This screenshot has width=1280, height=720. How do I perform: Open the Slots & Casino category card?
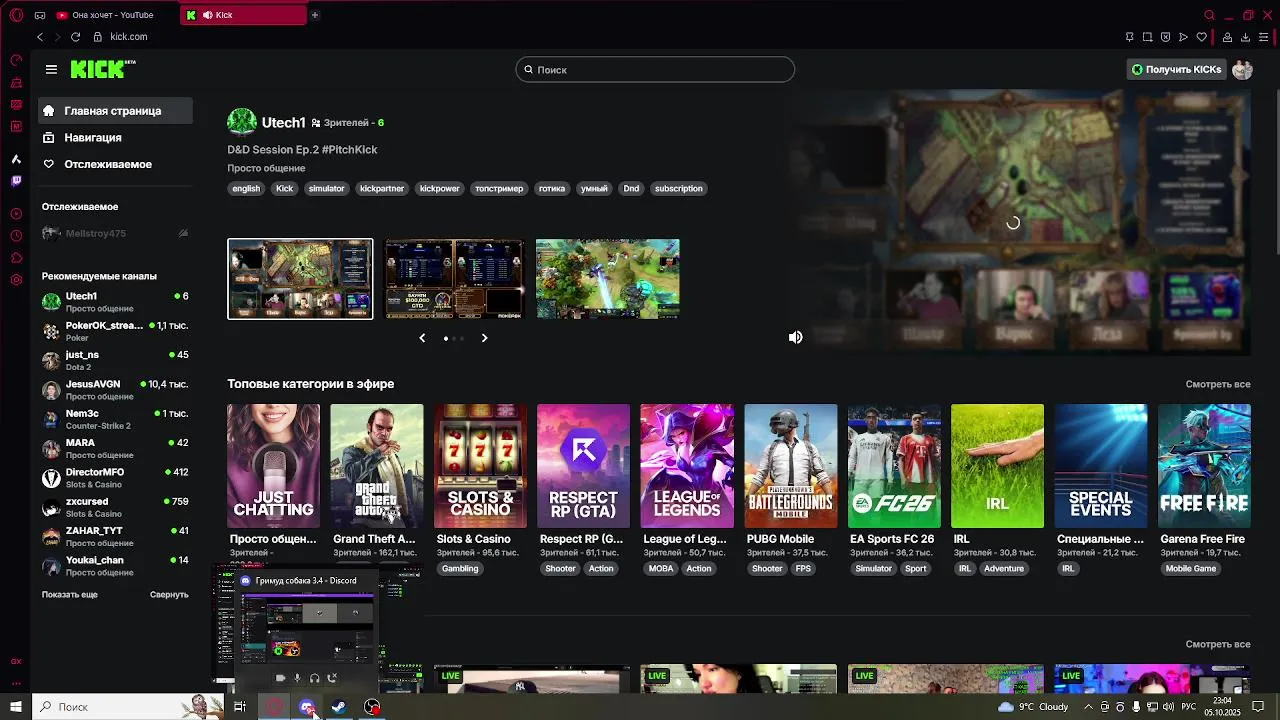click(x=480, y=466)
